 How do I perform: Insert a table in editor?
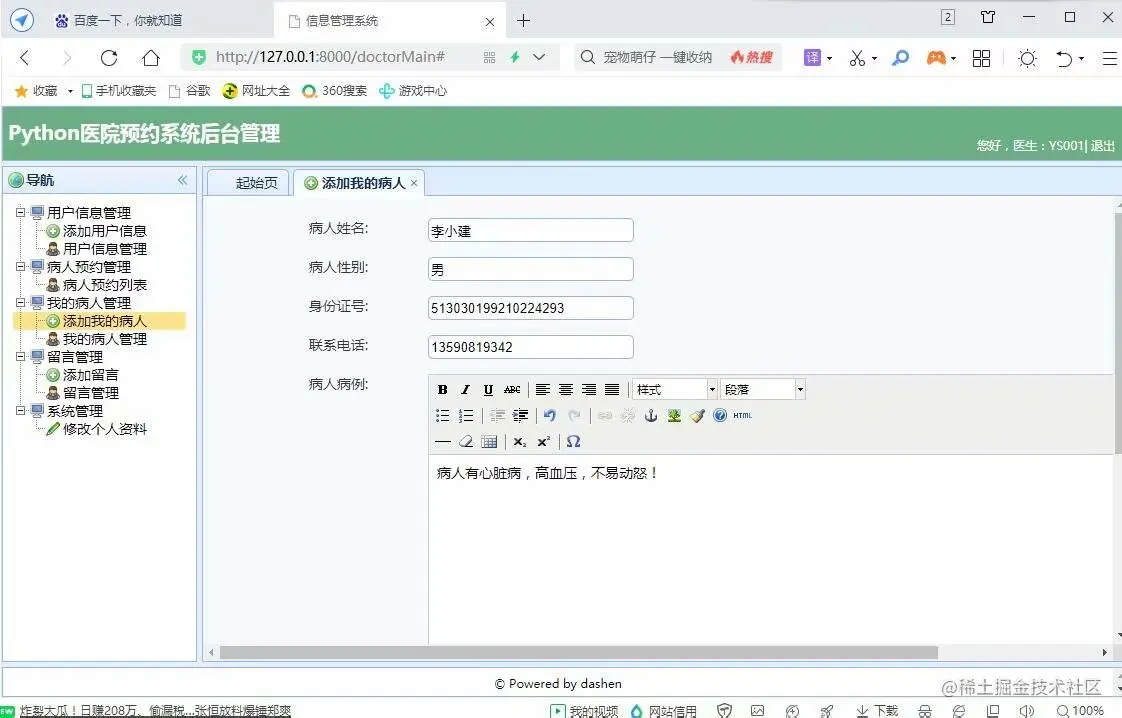click(489, 442)
